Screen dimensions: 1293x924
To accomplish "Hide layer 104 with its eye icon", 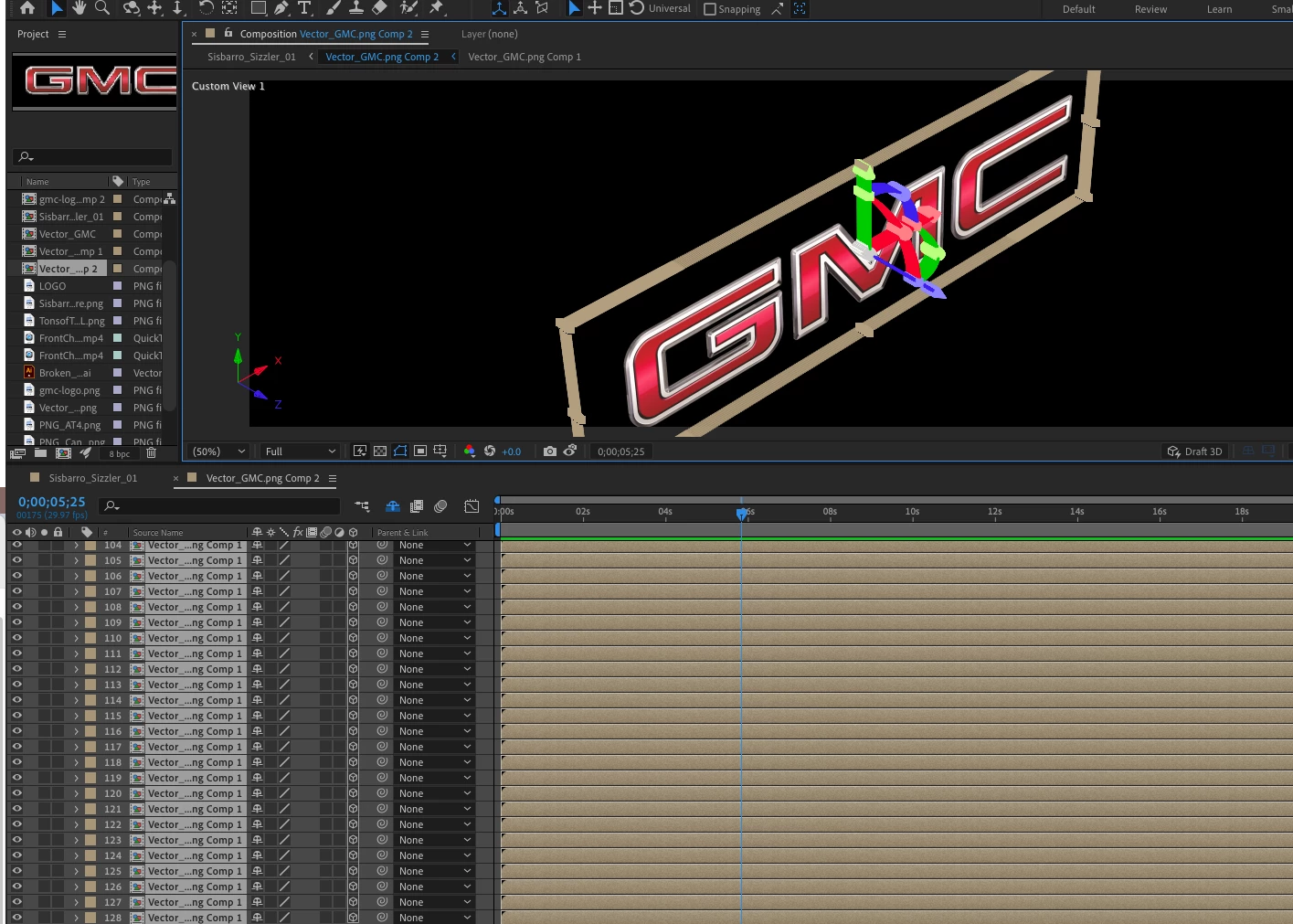I will click(16, 545).
